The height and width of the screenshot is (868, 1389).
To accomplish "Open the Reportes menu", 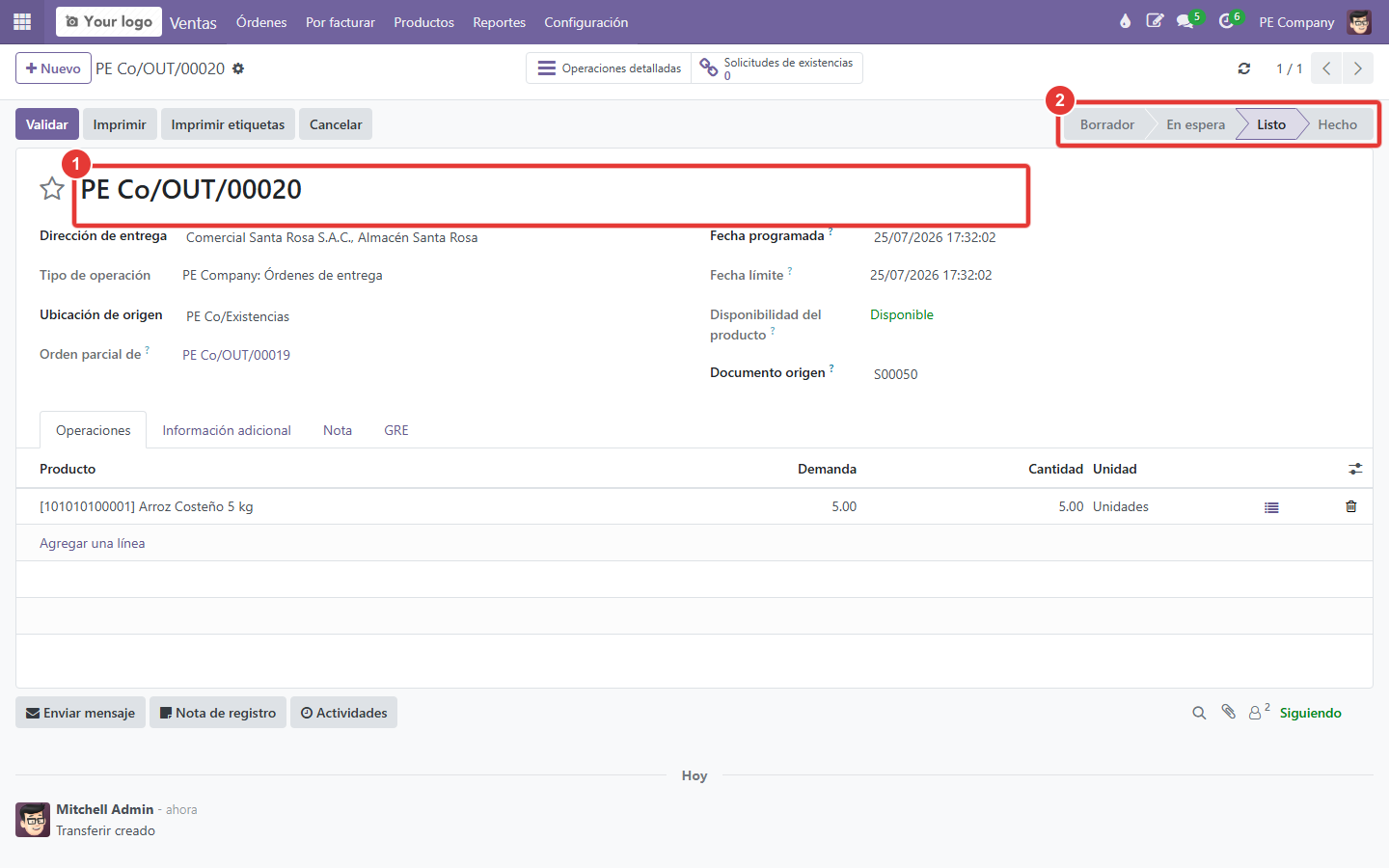I will point(499,22).
